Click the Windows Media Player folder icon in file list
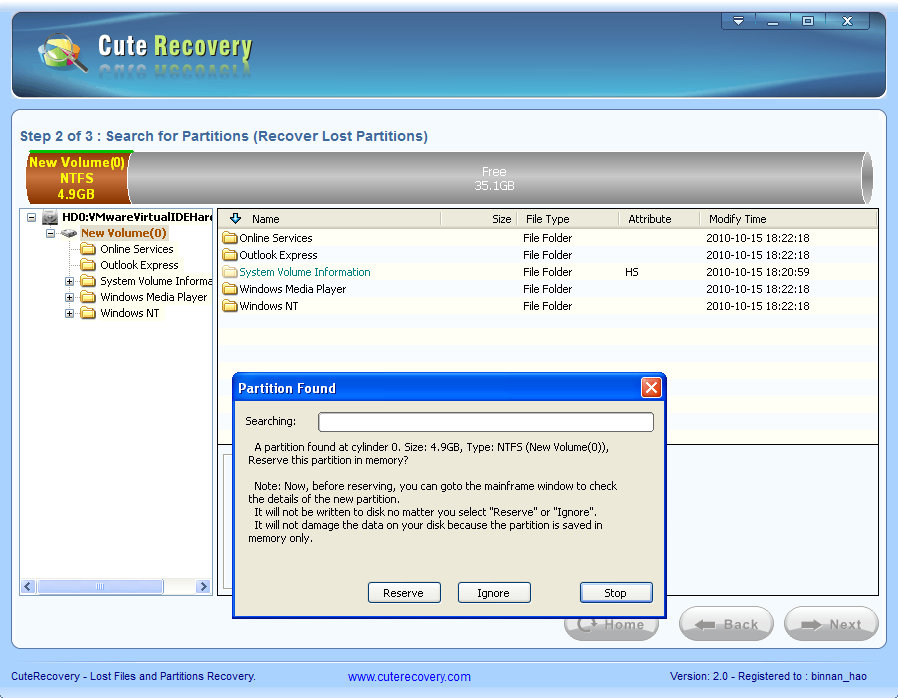The width and height of the screenshot is (898, 698). (x=229, y=289)
